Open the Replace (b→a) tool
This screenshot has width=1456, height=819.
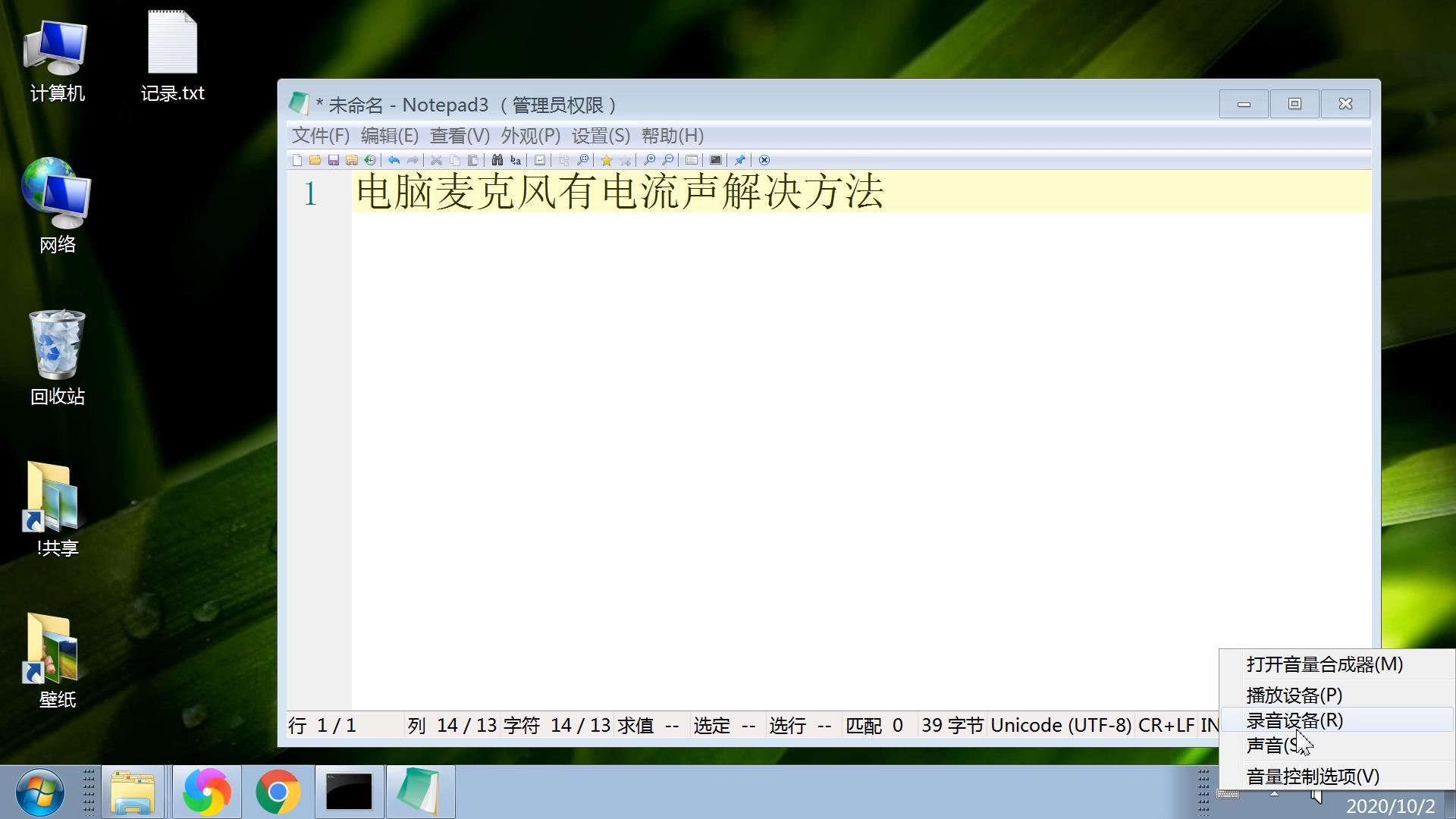click(x=515, y=160)
